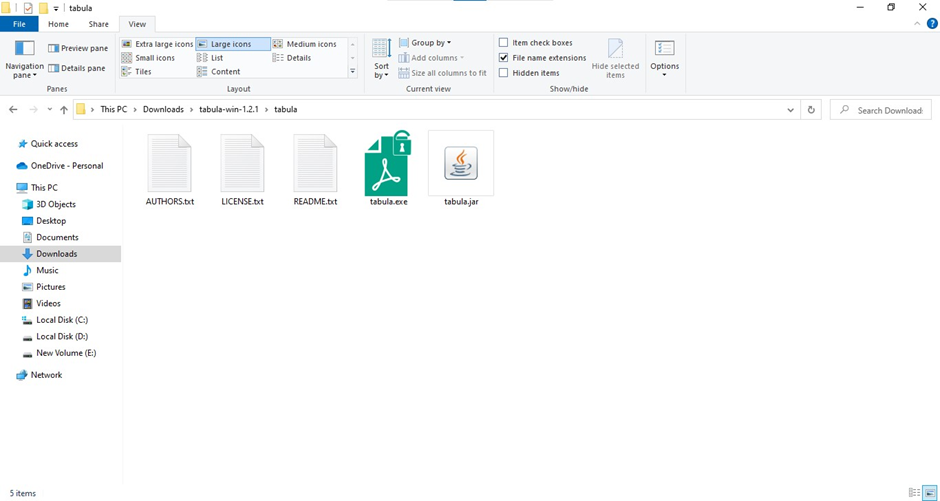
Task: Switch to large thumbnails via status bar icon
Action: coord(929,493)
